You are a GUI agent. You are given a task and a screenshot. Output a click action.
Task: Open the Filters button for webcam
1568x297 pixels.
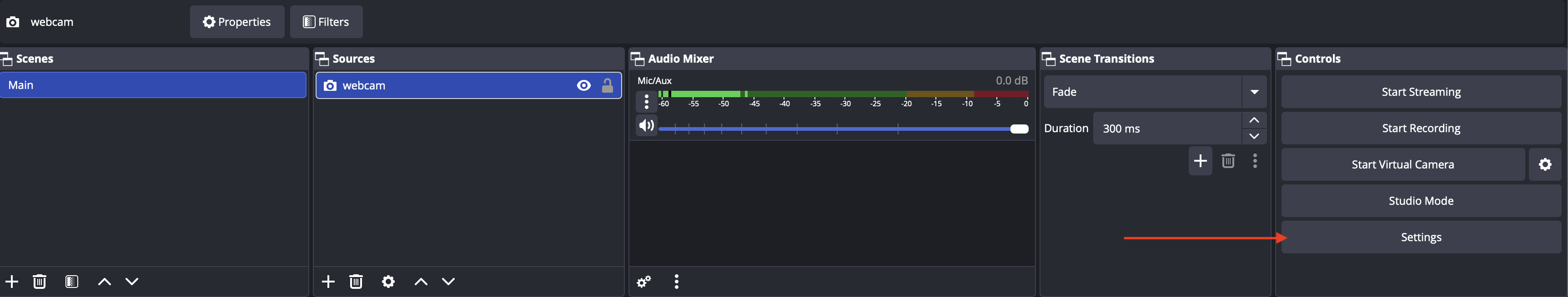326,22
